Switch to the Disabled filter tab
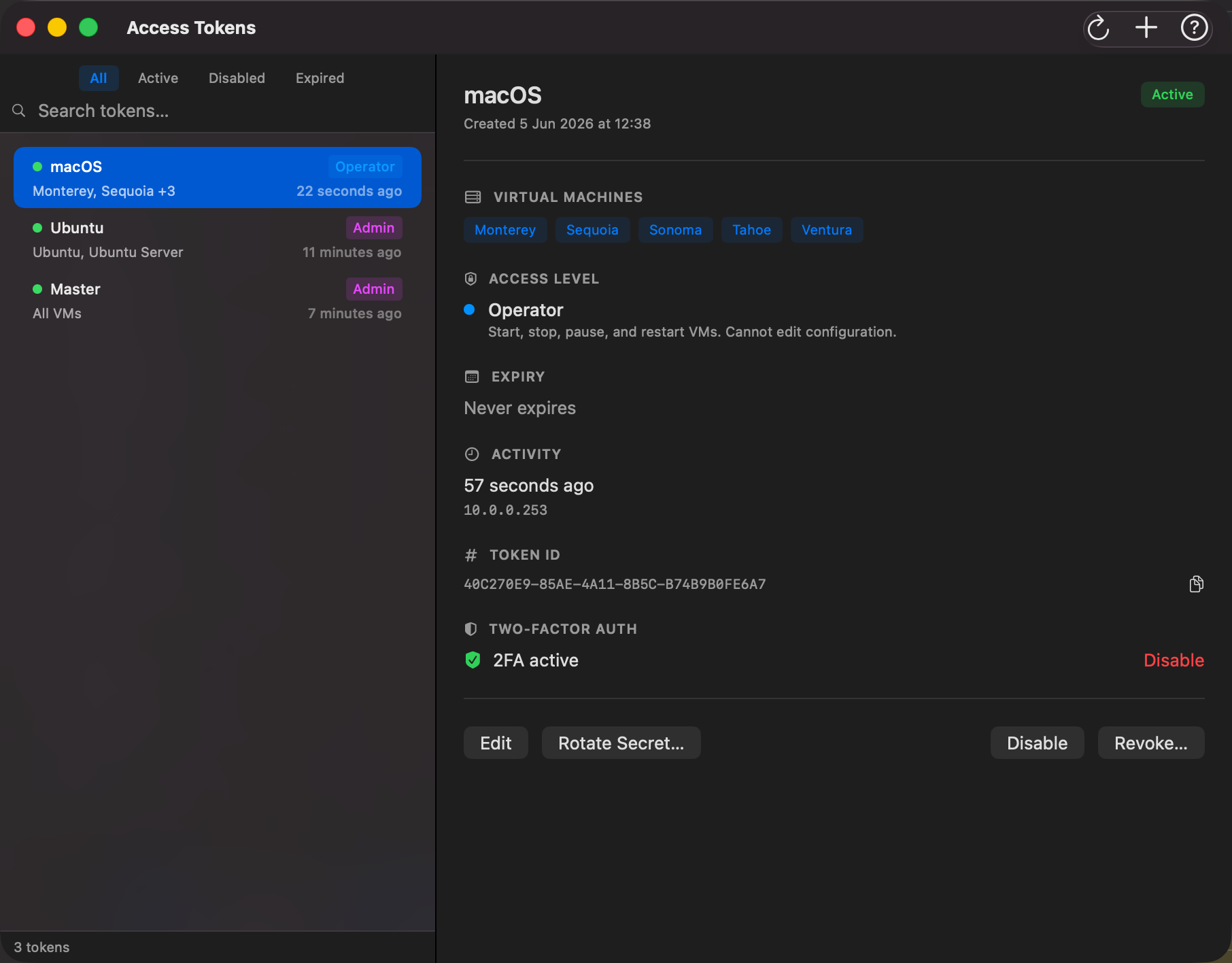Viewport: 1232px width, 963px height. click(x=237, y=78)
